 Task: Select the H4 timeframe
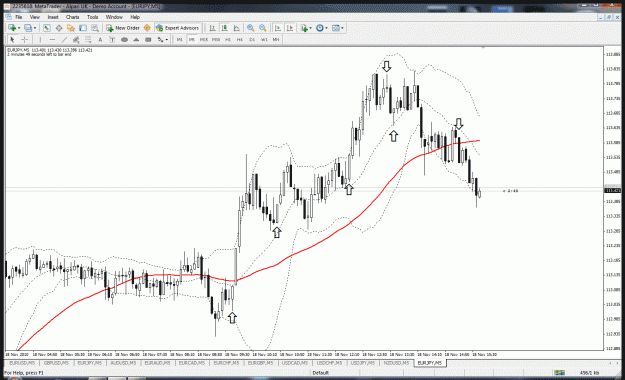click(x=240, y=39)
